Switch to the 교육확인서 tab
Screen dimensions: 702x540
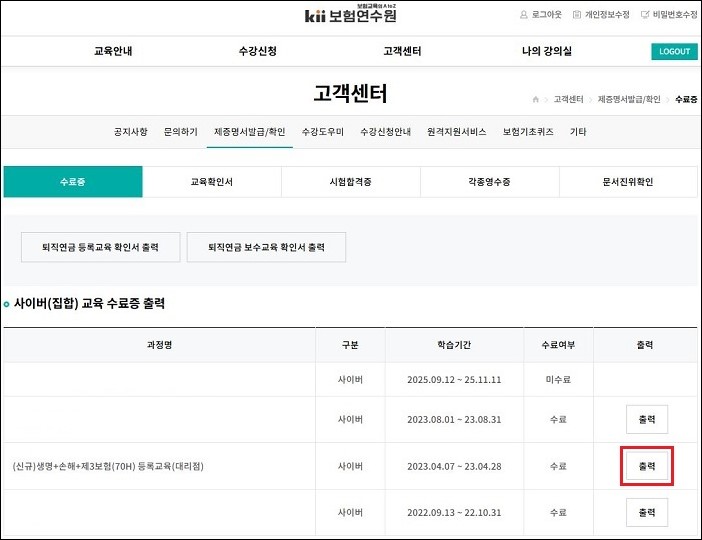(x=212, y=182)
